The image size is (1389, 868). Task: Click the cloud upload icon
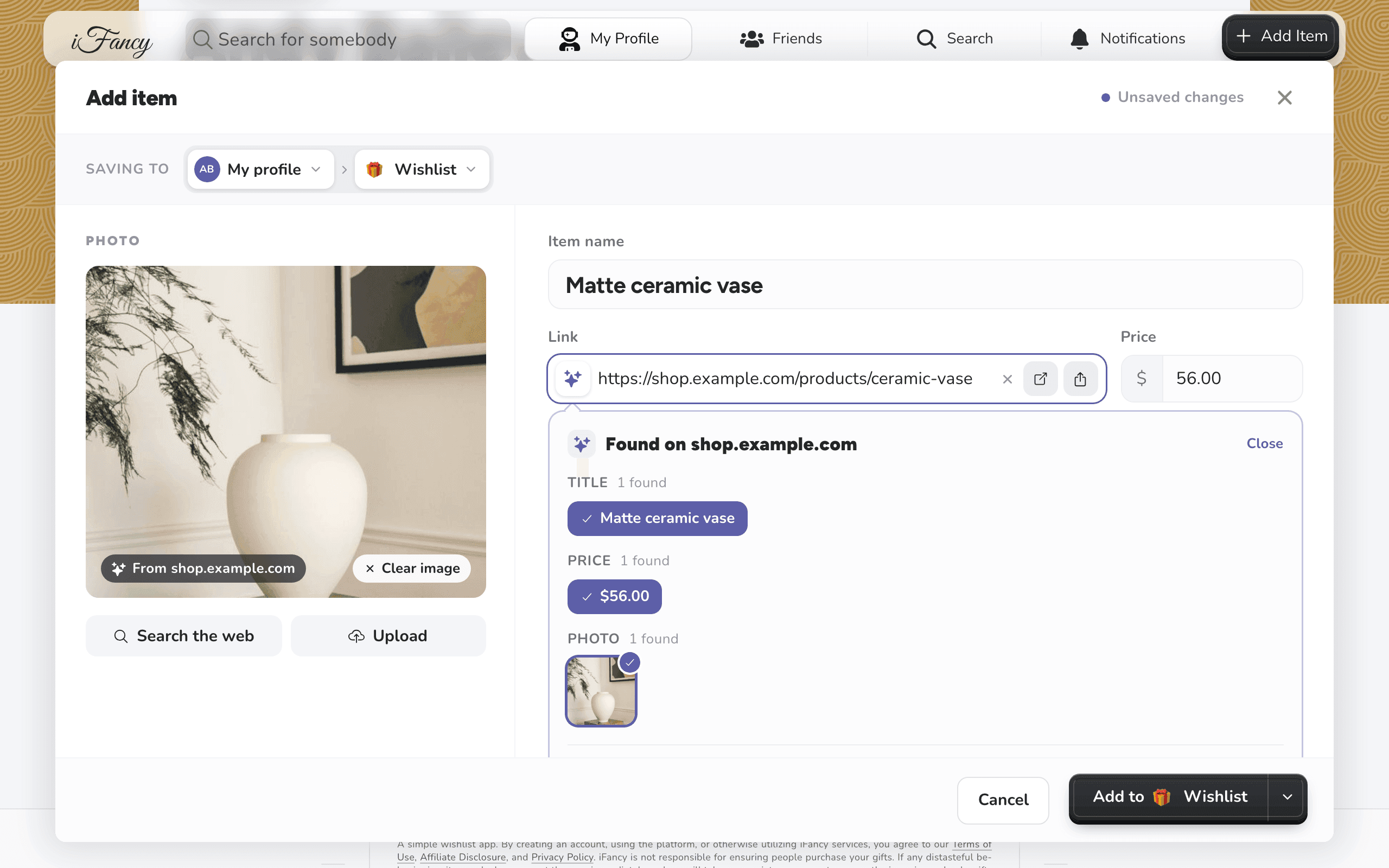coord(356,636)
